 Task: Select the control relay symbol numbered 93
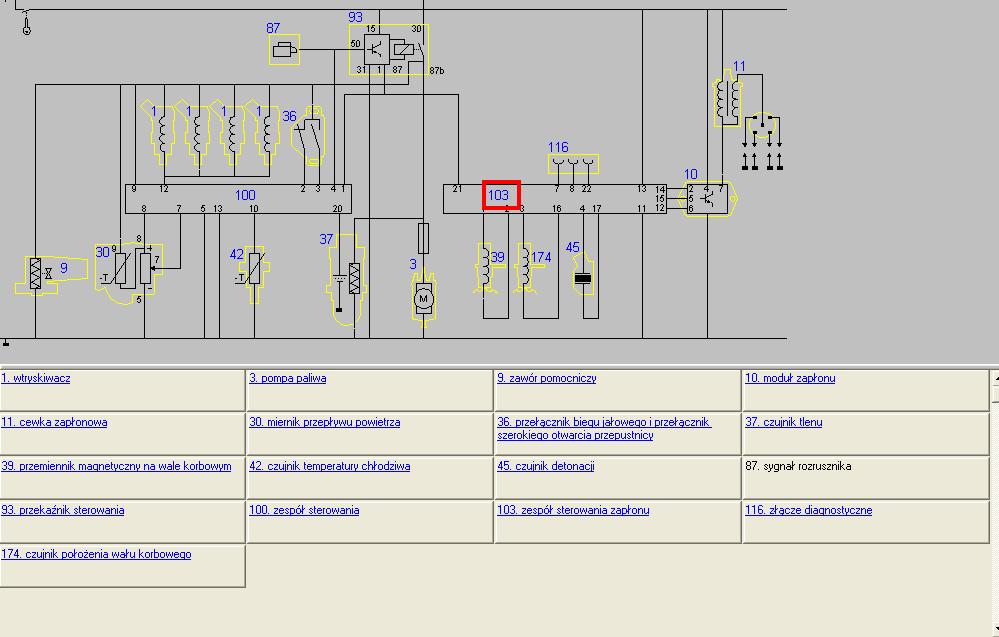point(388,49)
